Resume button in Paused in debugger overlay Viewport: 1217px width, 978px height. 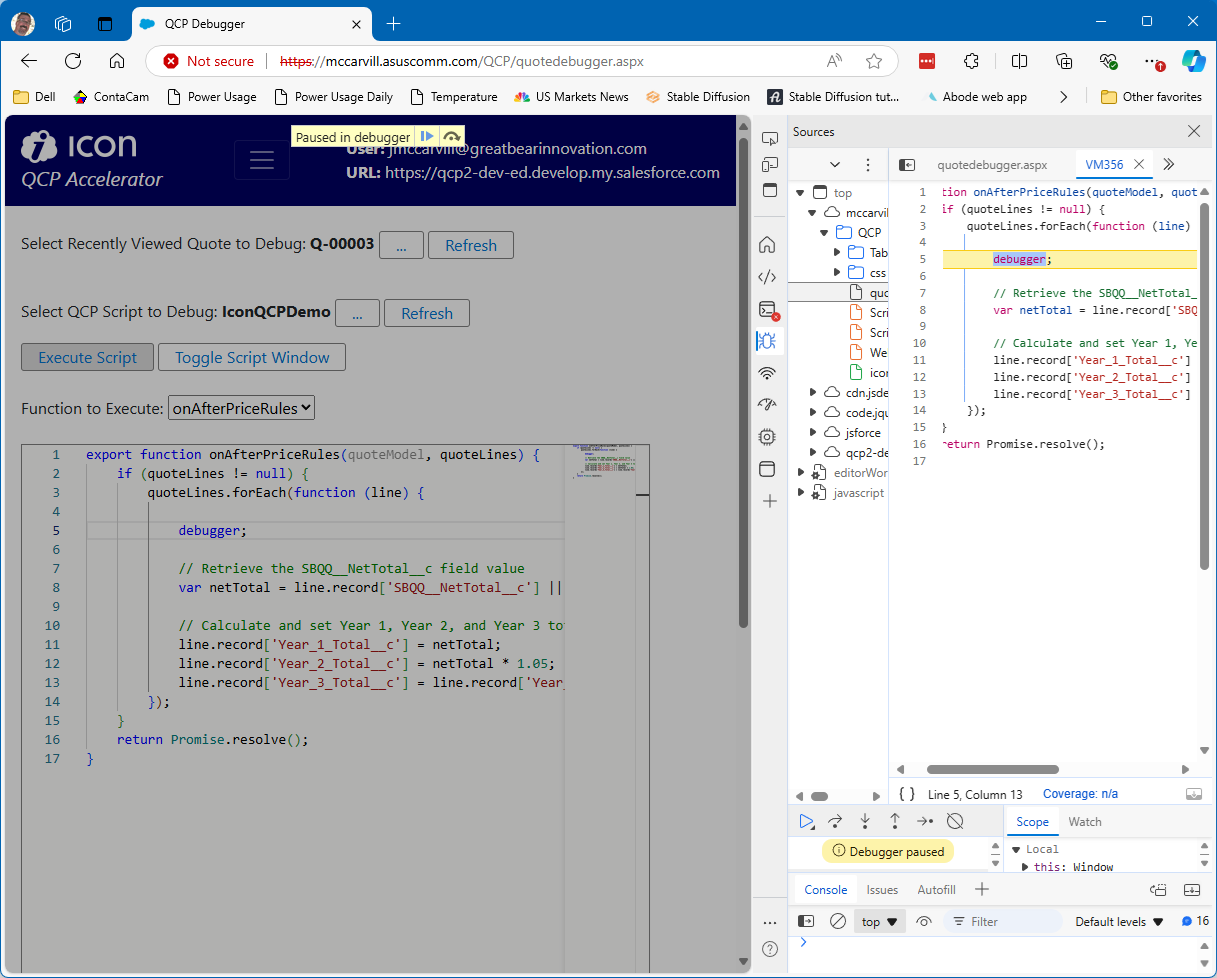click(427, 137)
